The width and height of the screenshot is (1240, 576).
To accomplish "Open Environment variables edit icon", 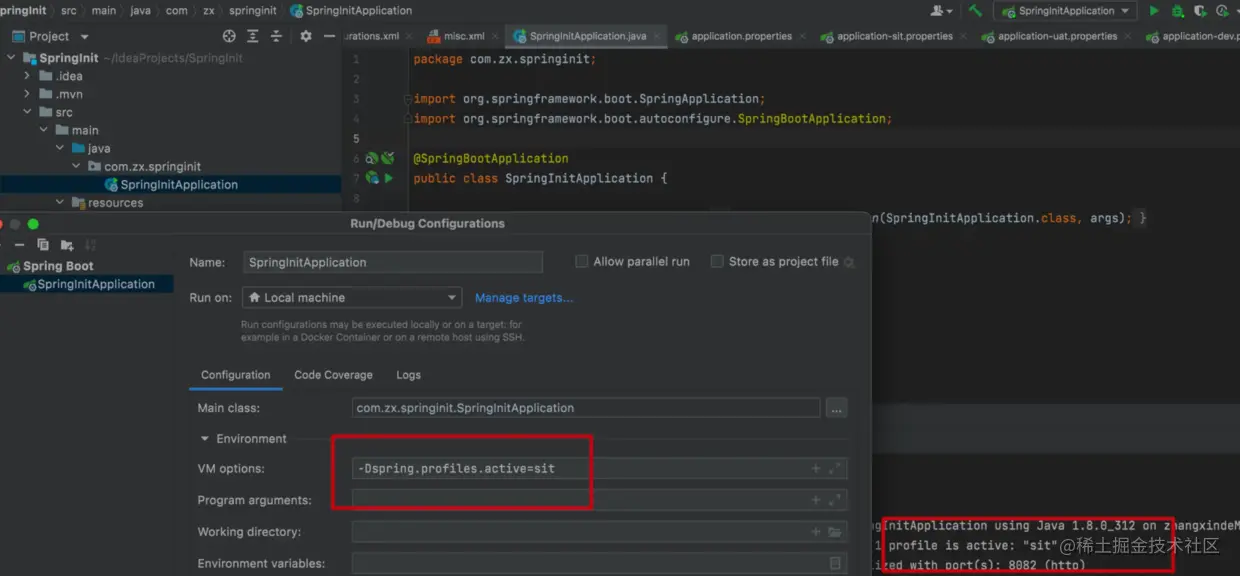I will 835,563.
